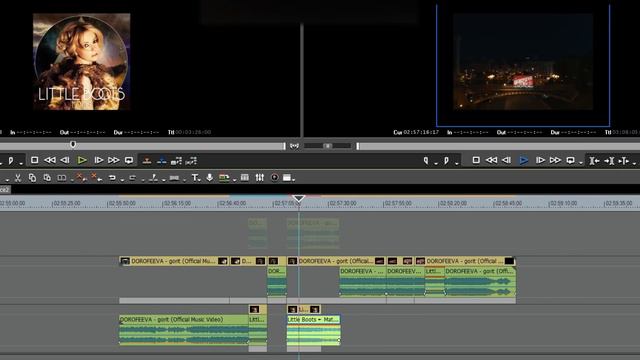Toggle loop playback in the left Player

click(129, 160)
